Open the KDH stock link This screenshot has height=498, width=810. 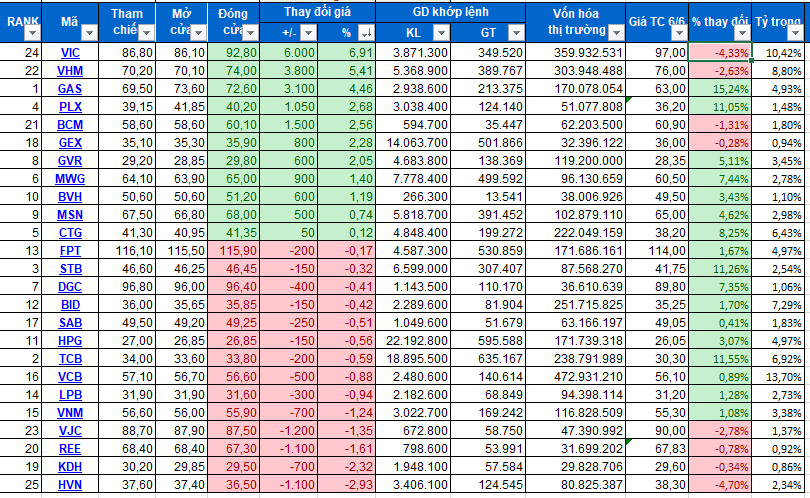click(70, 467)
